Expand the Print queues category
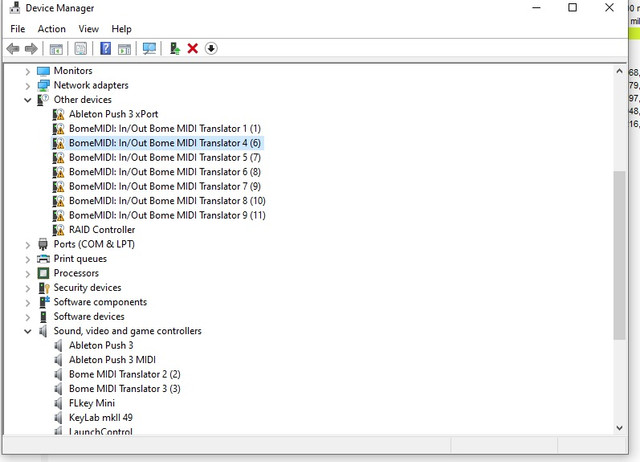 (x=27, y=260)
